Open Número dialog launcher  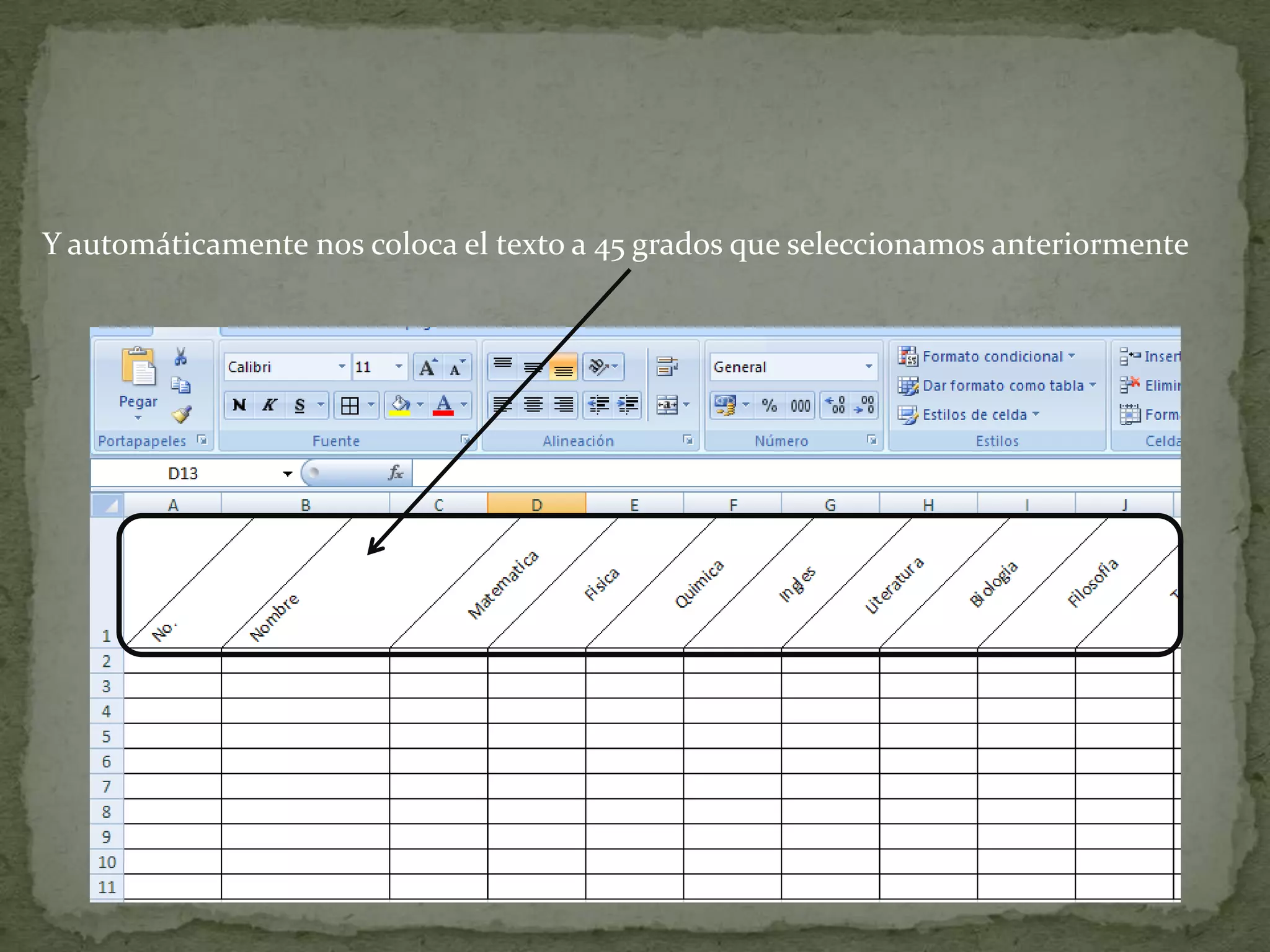click(872, 440)
